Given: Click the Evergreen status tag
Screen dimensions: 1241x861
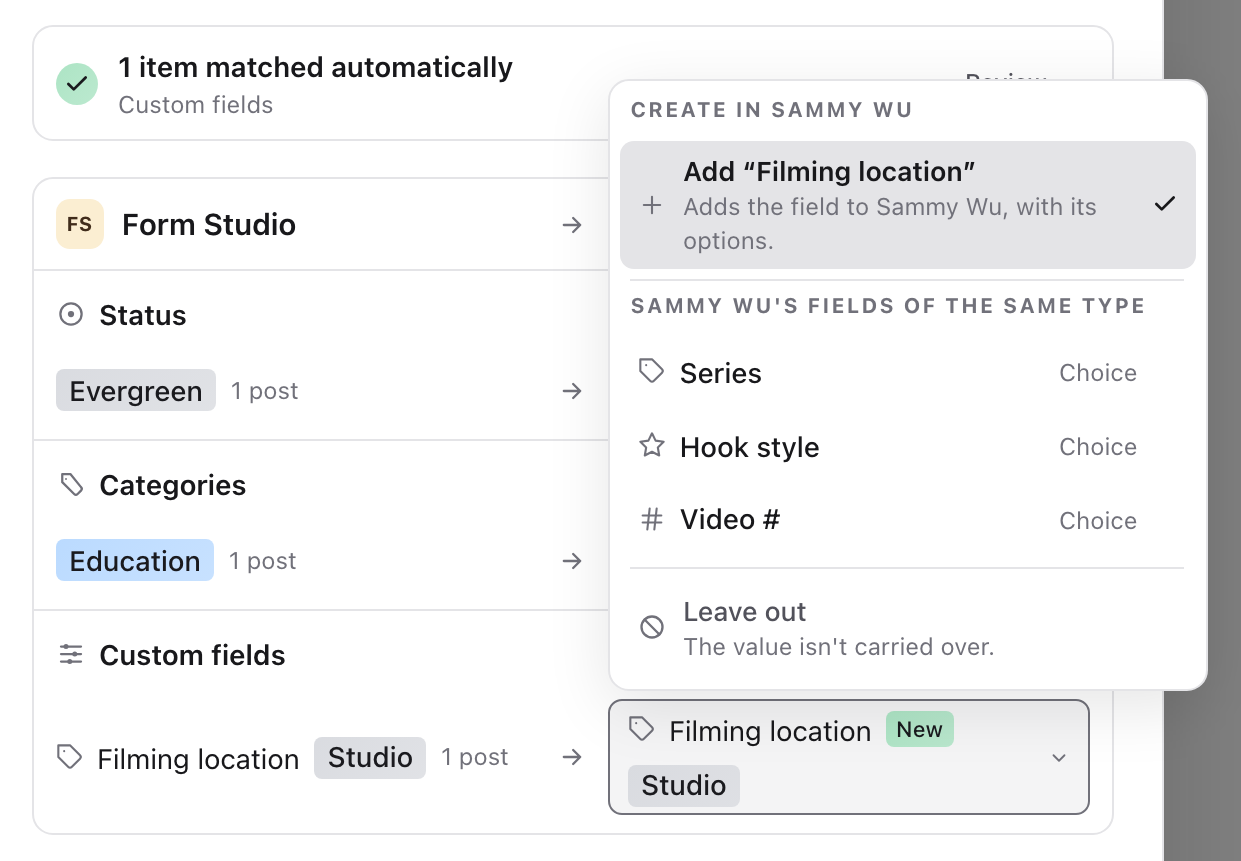Looking at the screenshot, I should tap(136, 391).
